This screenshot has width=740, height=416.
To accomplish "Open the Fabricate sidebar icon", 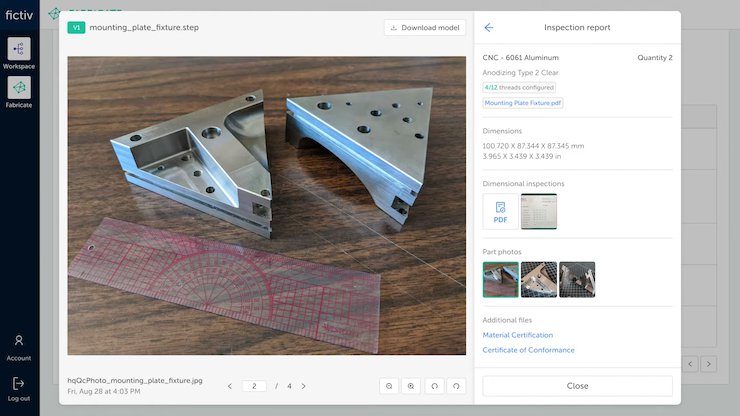I will [x=19, y=89].
